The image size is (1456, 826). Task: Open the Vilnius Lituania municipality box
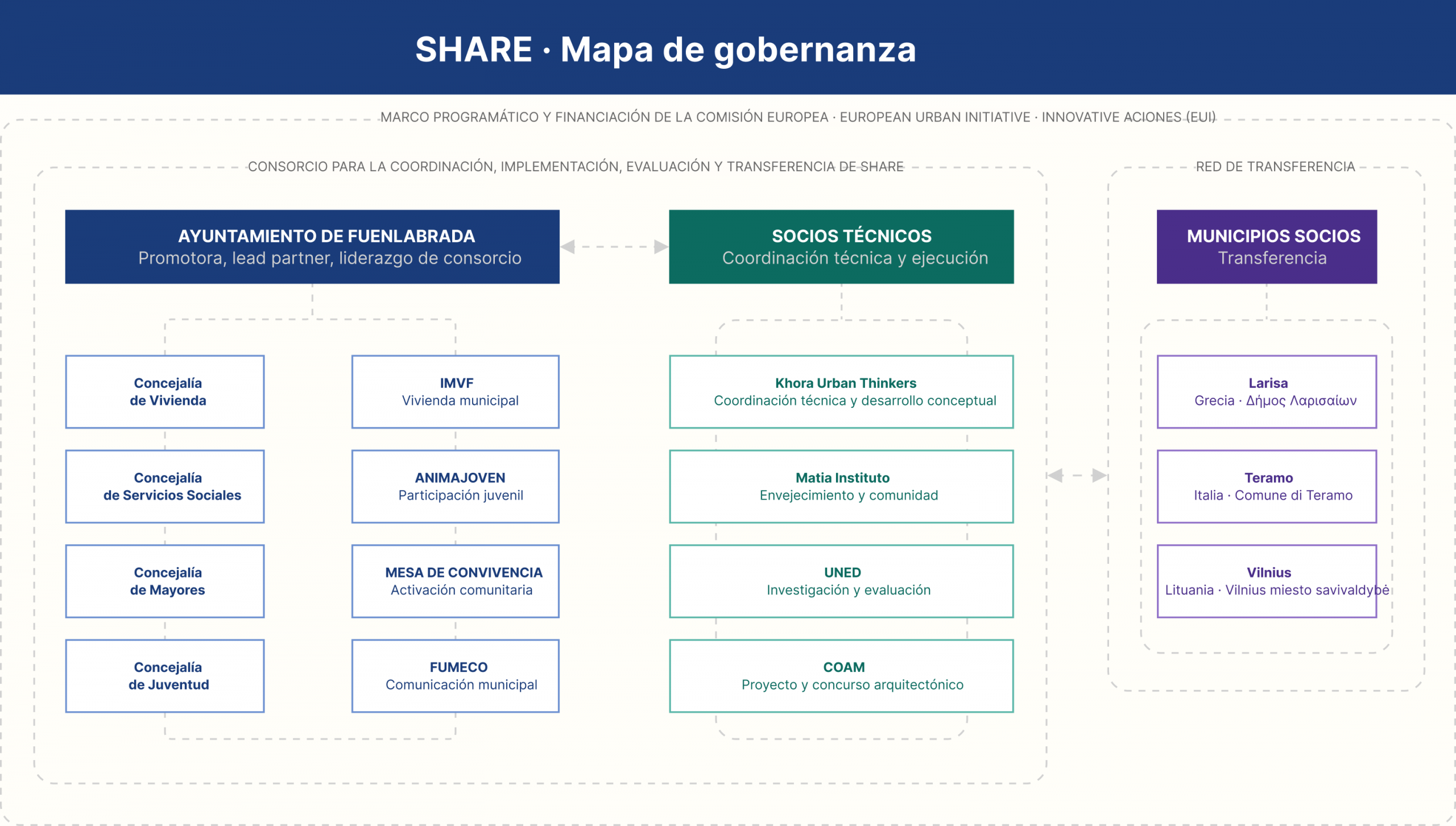point(1266,581)
